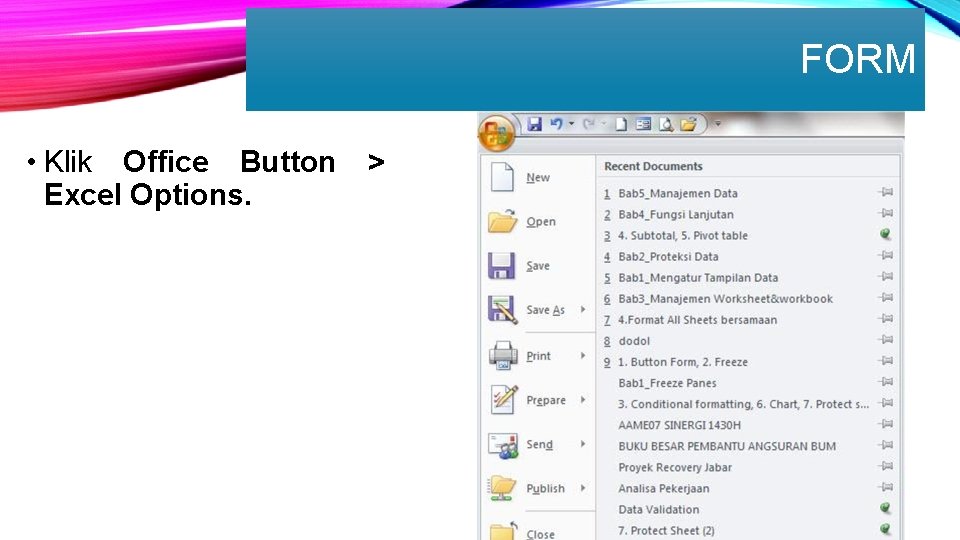Click the Publish folder icon
This screenshot has height=540, width=960.
pos(502,489)
